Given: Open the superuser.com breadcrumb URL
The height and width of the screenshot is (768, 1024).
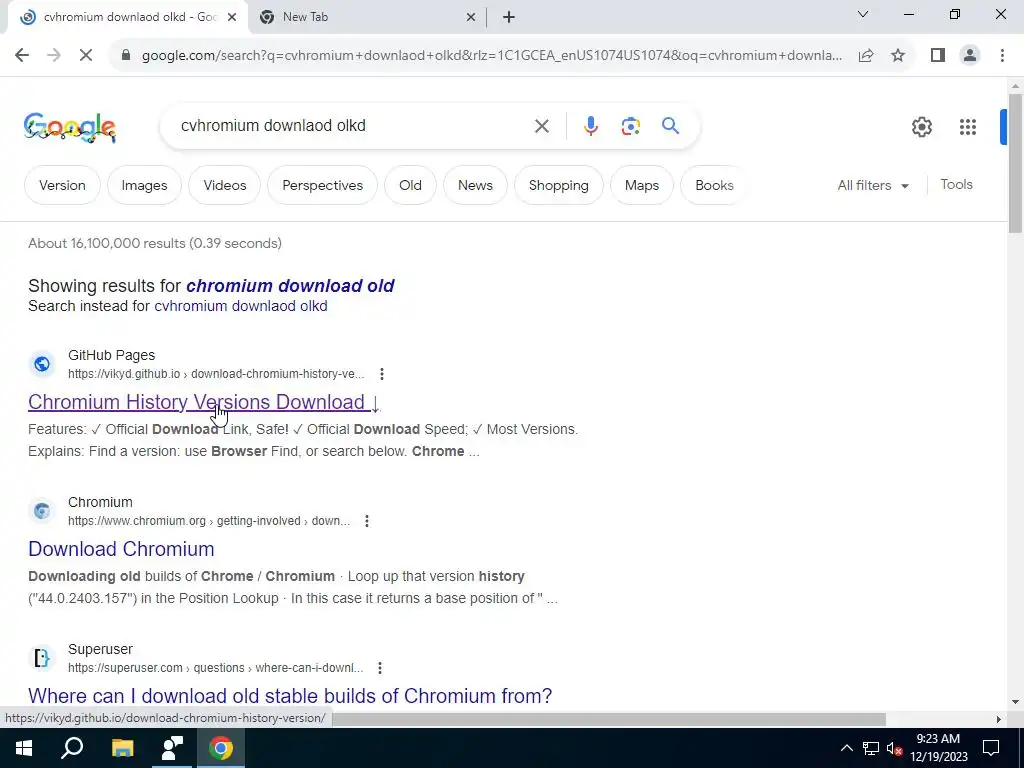Looking at the screenshot, I should click(x=215, y=668).
